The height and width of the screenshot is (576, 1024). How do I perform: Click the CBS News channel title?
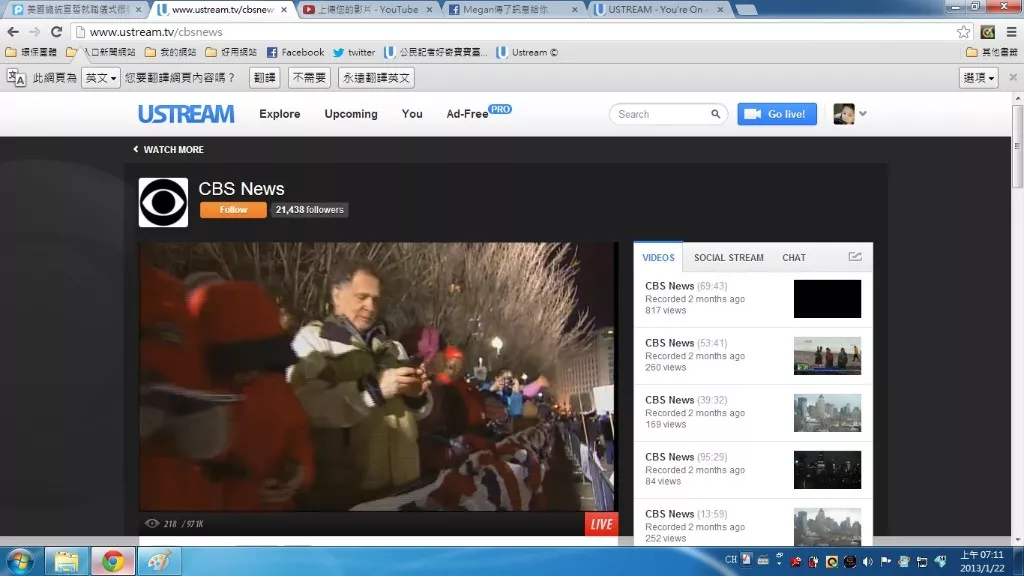[x=242, y=189]
